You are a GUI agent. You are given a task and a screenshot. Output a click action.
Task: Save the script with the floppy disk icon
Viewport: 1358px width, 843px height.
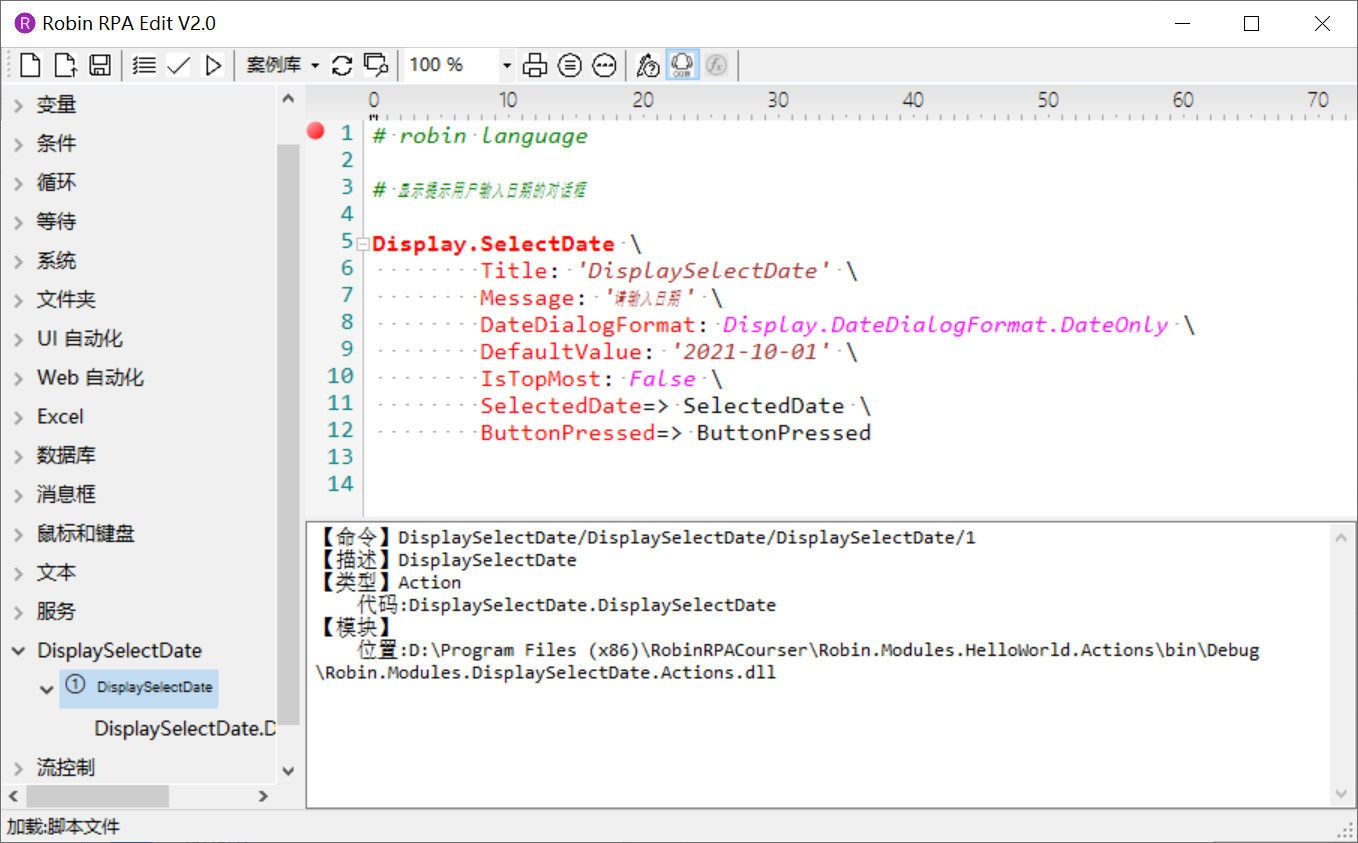pos(99,66)
